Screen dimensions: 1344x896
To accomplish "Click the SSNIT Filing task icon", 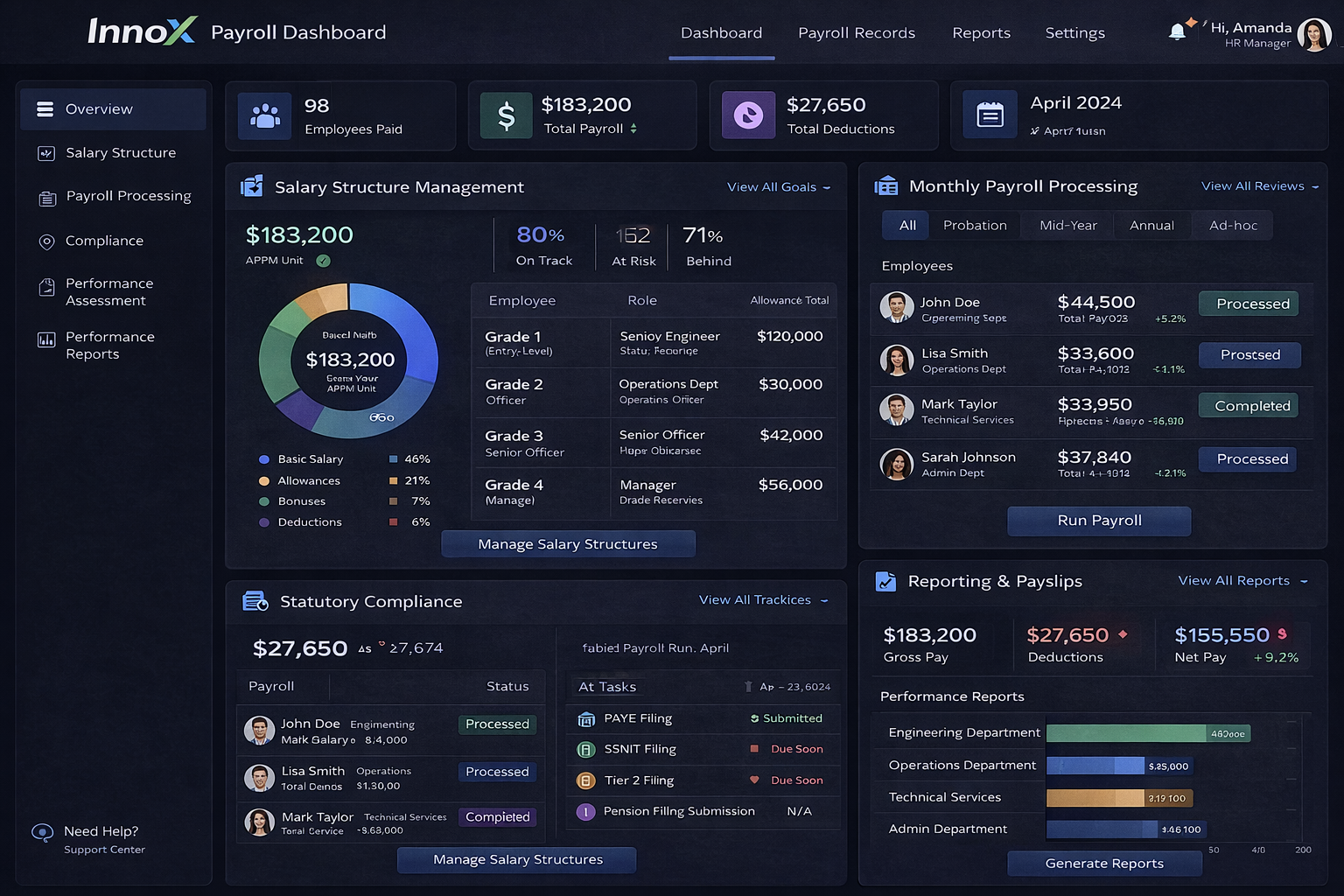I will (586, 750).
